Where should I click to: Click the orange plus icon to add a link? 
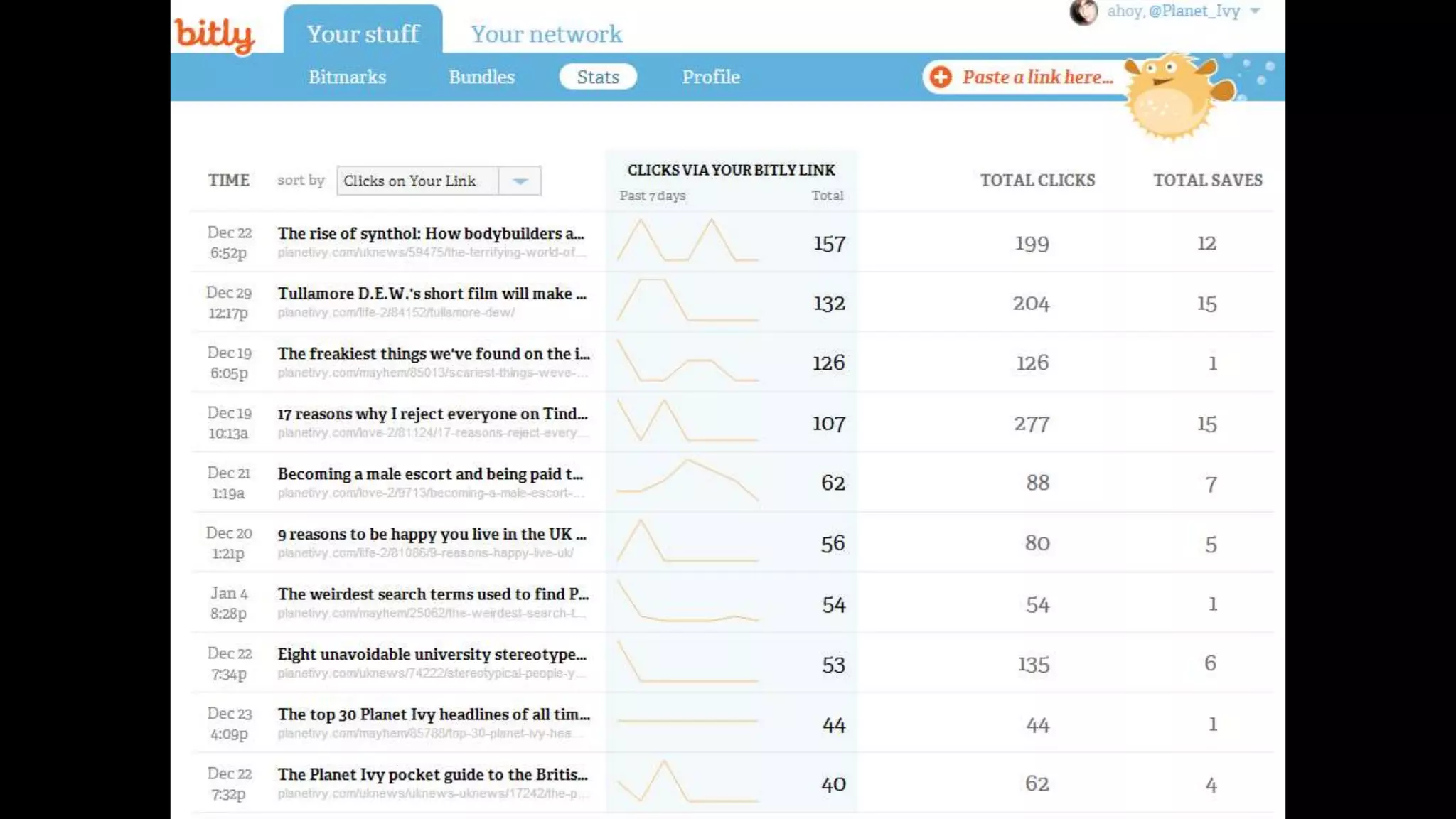click(941, 77)
